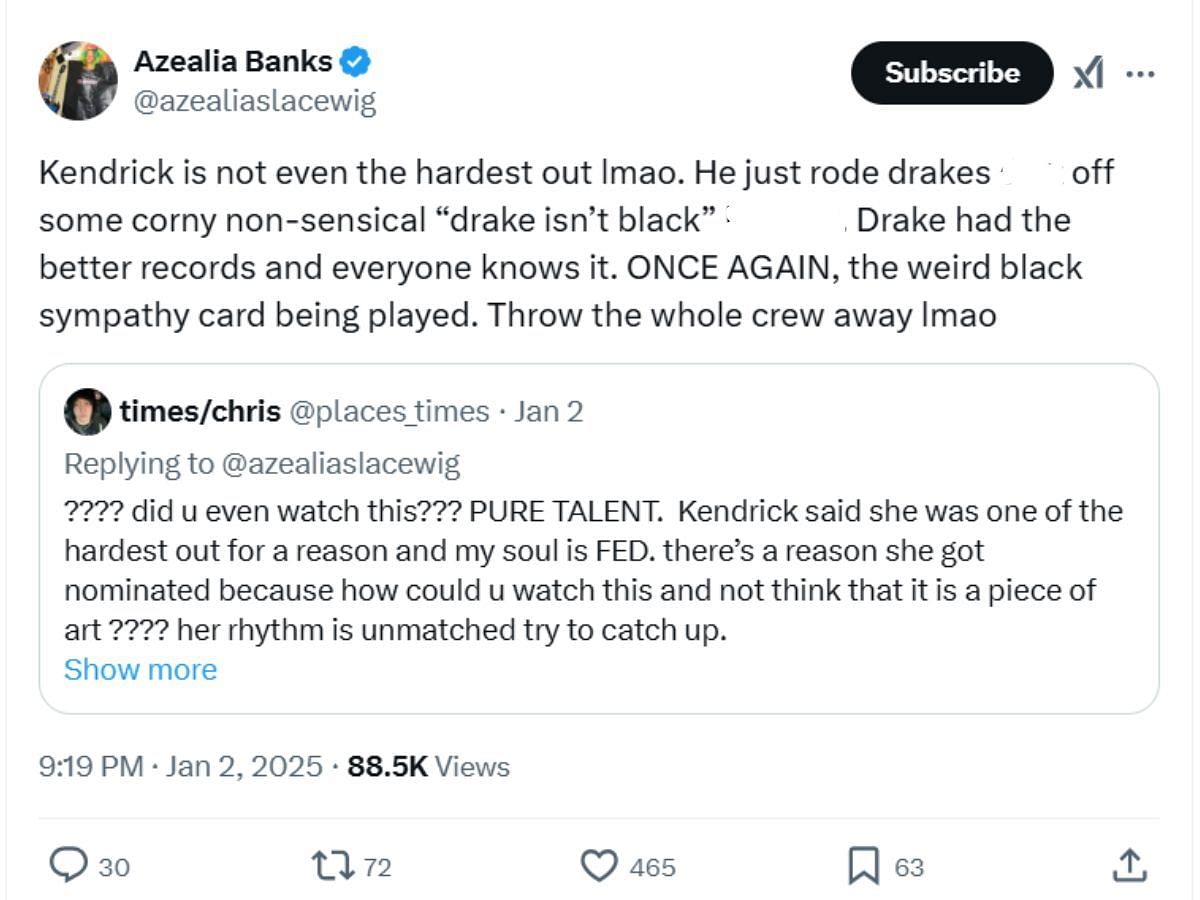Screen dimensions: 1200x900
Task: Click the blue verified badge
Action: 356,61
